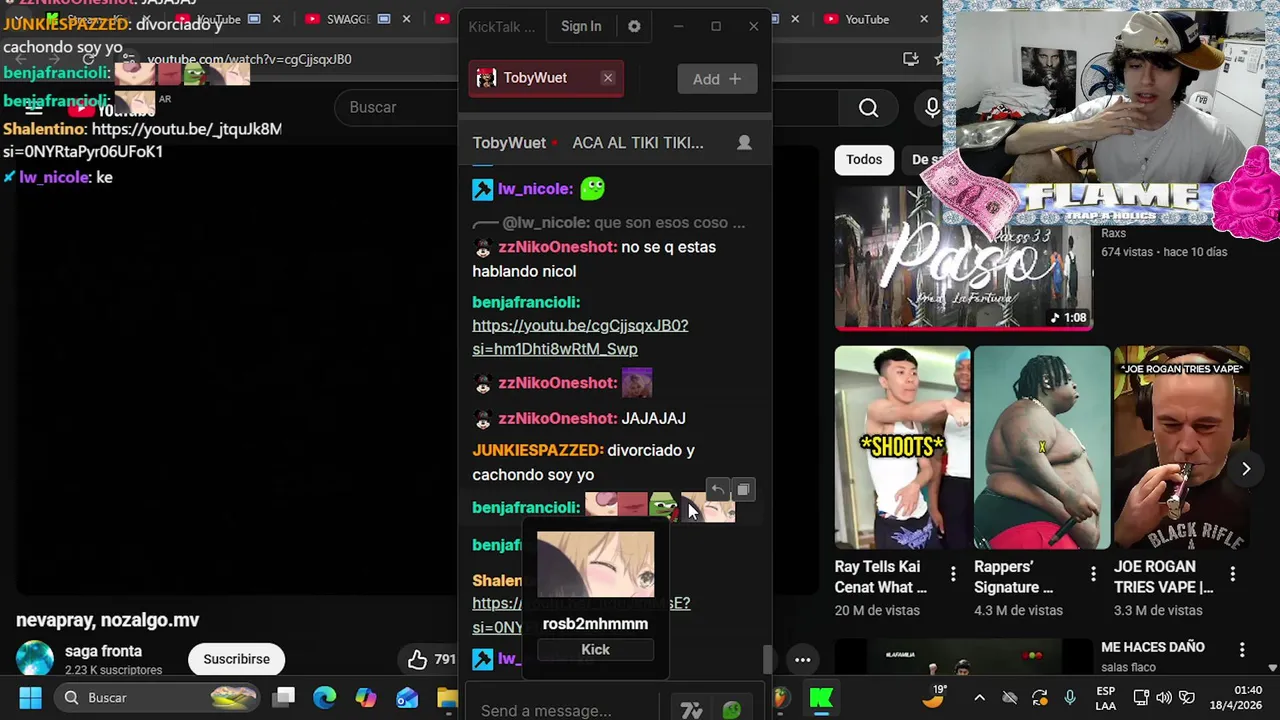The width and height of the screenshot is (1280, 720).
Task: Launch Microsoft Edge from the taskbar
Action: coord(325,697)
